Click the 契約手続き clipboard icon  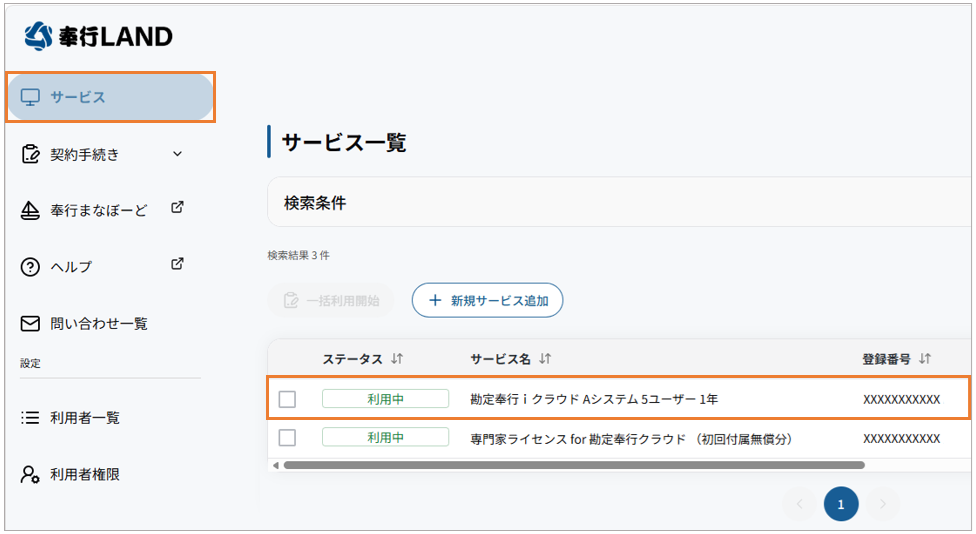[x=30, y=154]
